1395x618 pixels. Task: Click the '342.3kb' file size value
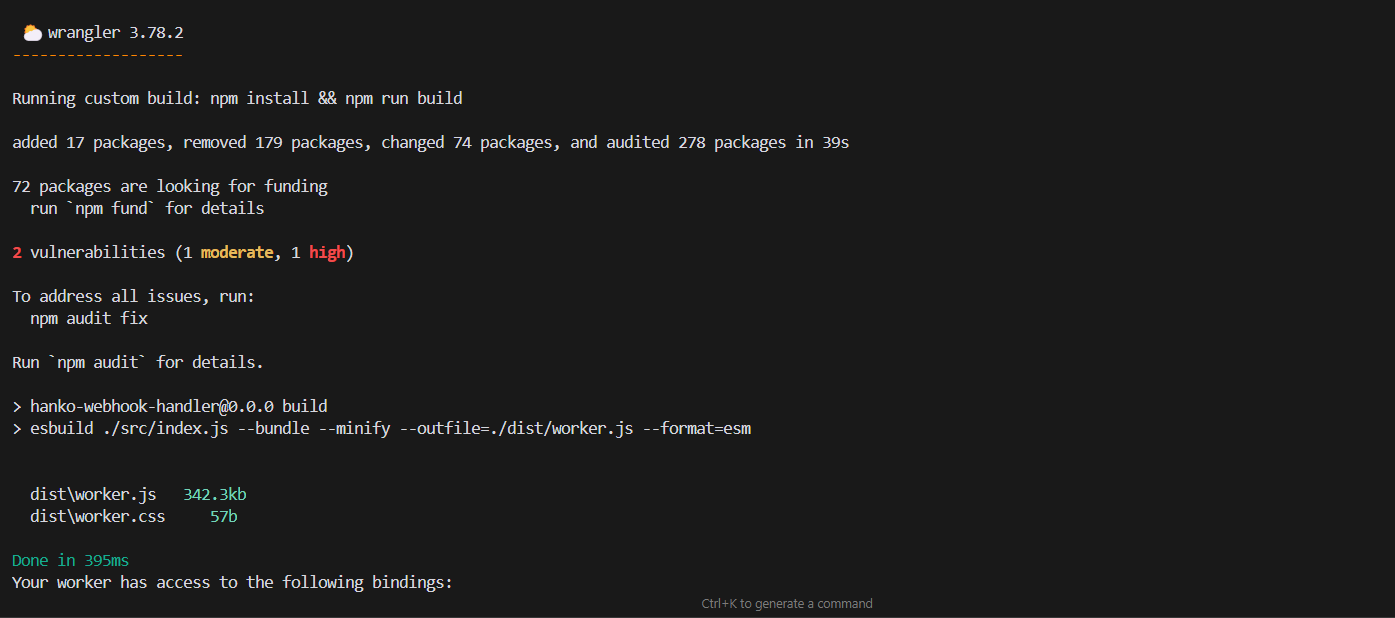[215, 495]
